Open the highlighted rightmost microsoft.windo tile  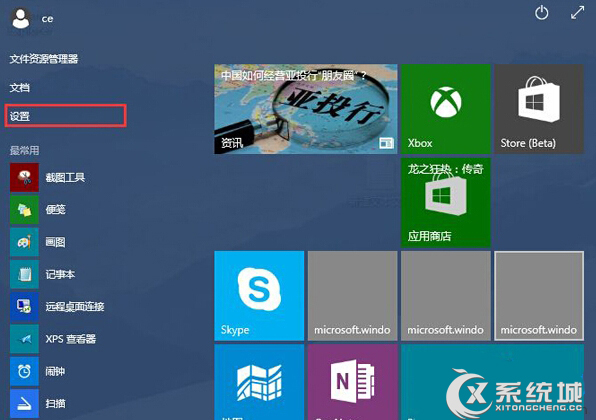(539, 296)
